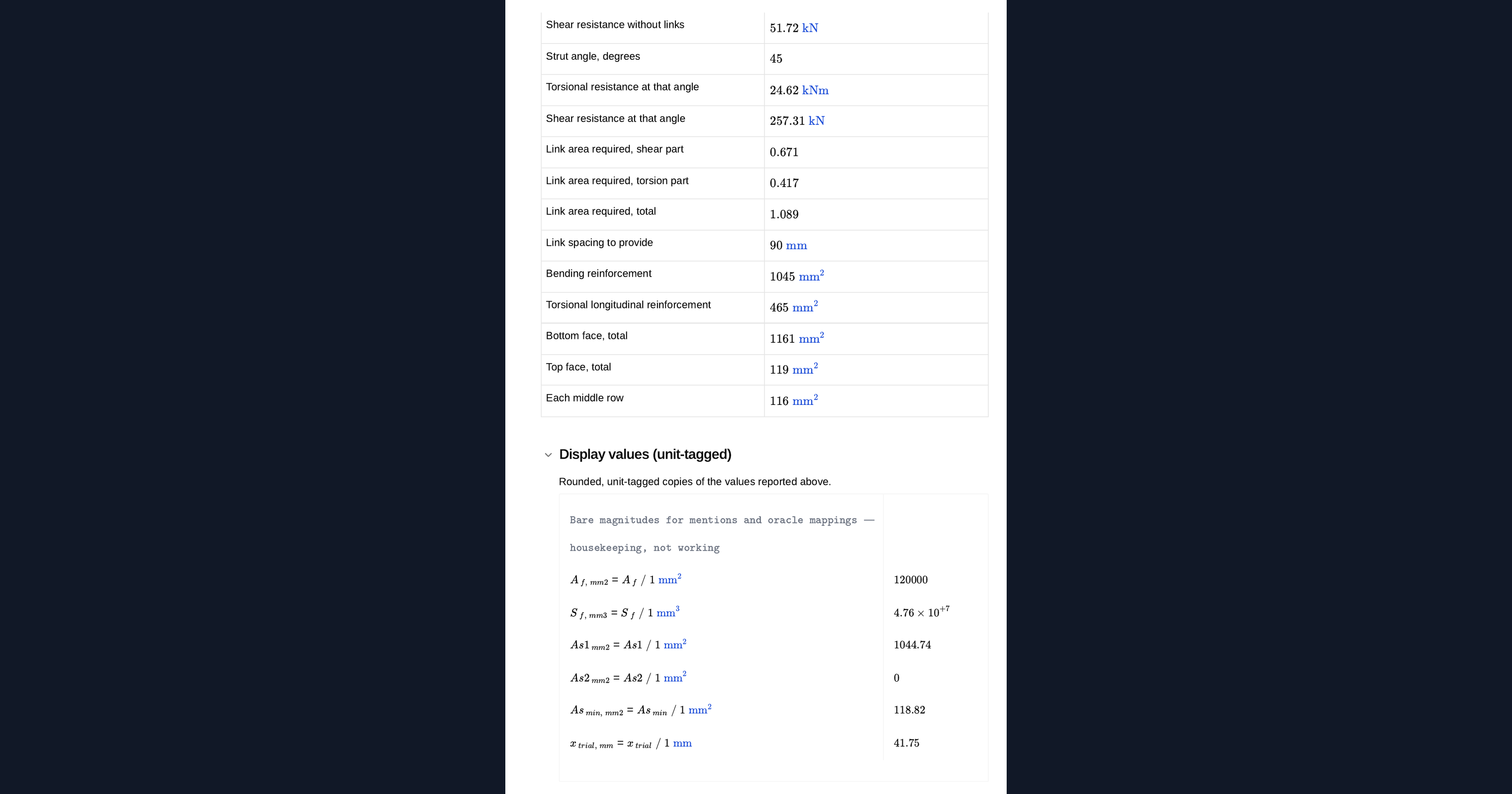
Task: Click the Link area required, shear part row label
Action: coord(615,149)
